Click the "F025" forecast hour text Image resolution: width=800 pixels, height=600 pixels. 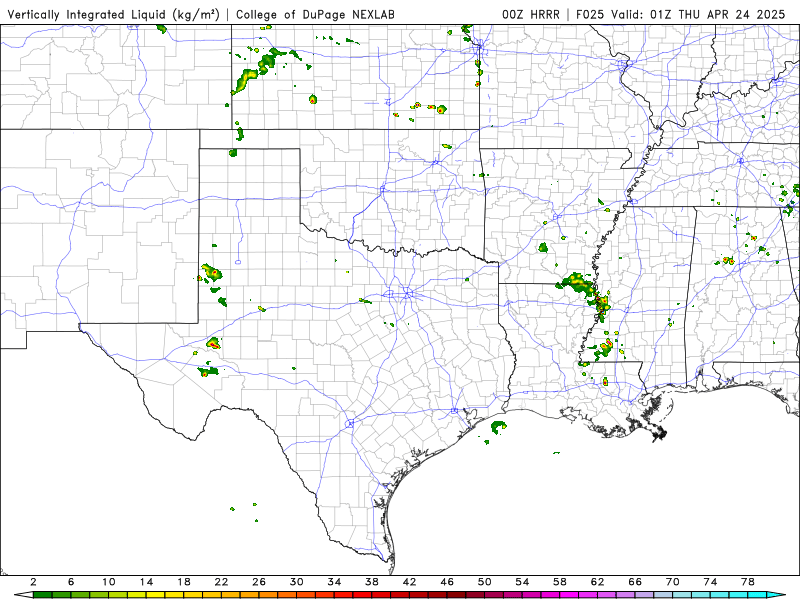(591, 14)
